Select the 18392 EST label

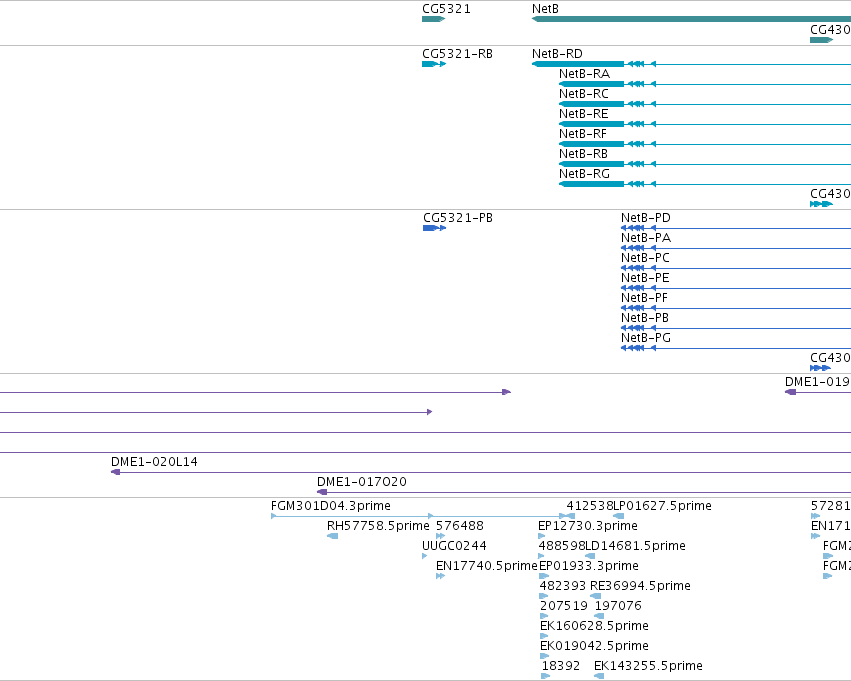point(561,666)
